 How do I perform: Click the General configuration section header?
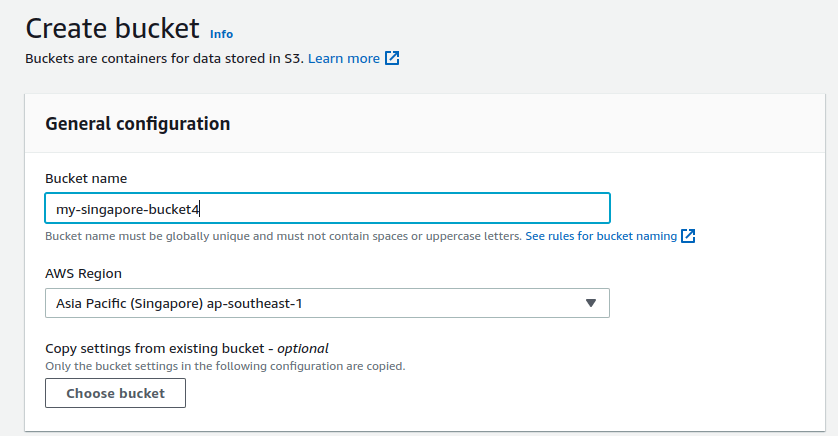[x=138, y=124]
